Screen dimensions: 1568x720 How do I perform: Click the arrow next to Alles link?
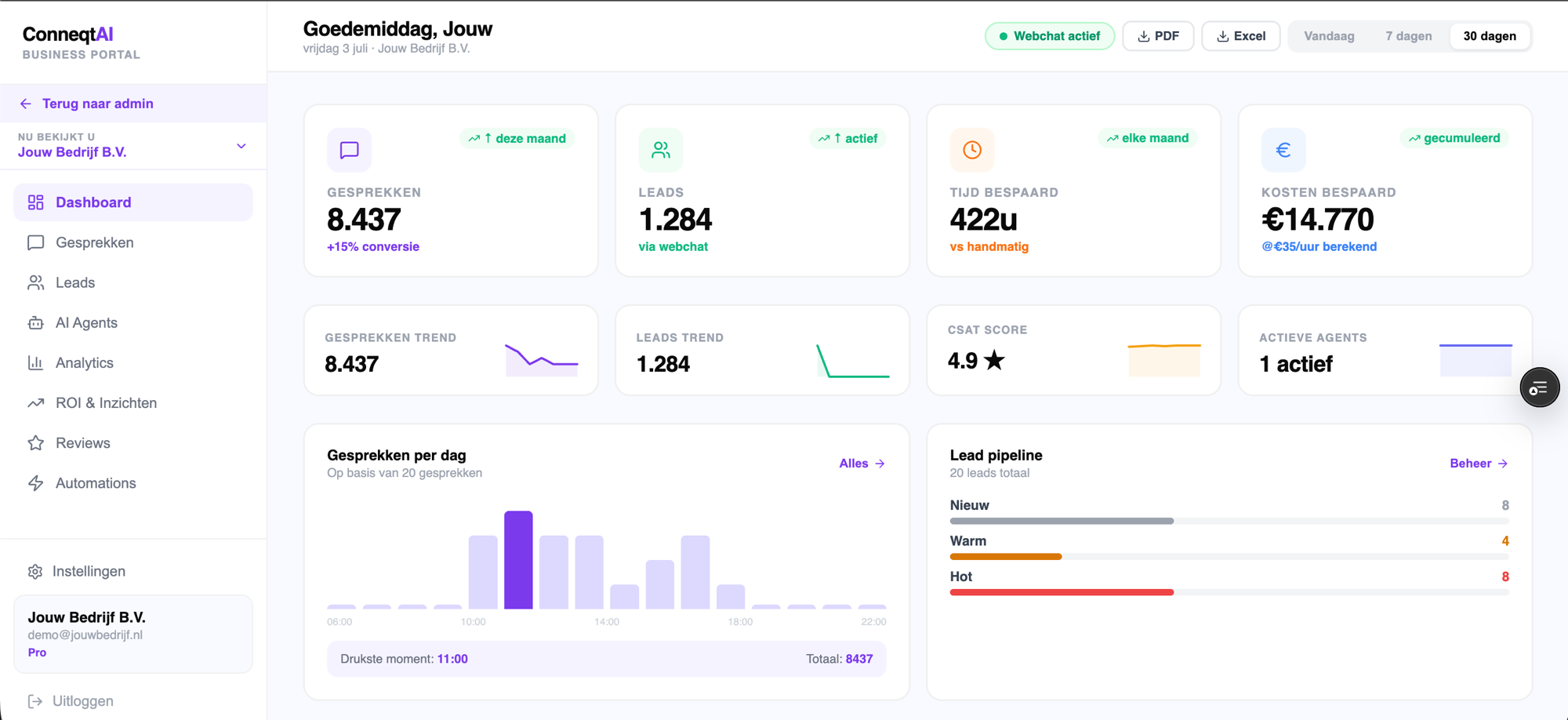880,464
